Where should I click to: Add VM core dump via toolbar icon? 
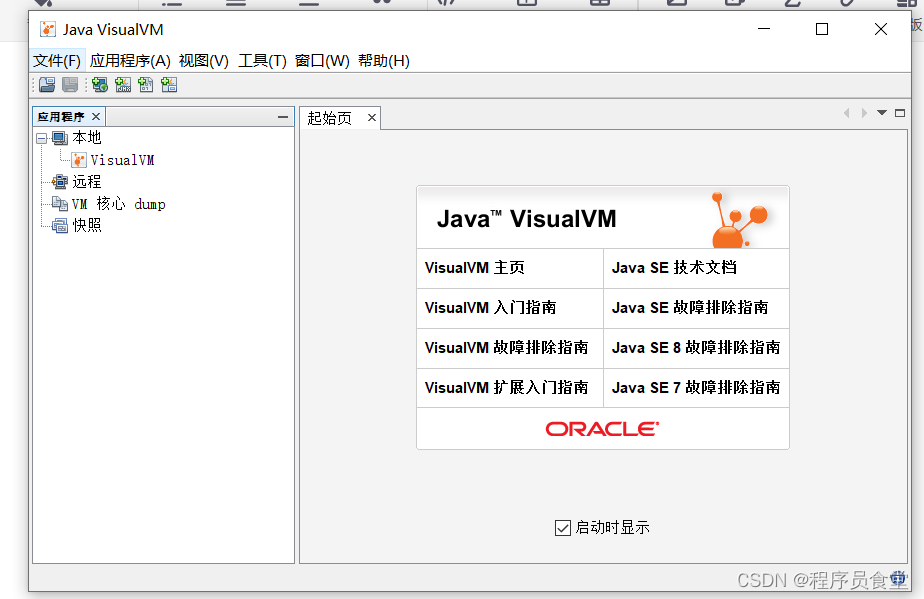click(x=146, y=85)
